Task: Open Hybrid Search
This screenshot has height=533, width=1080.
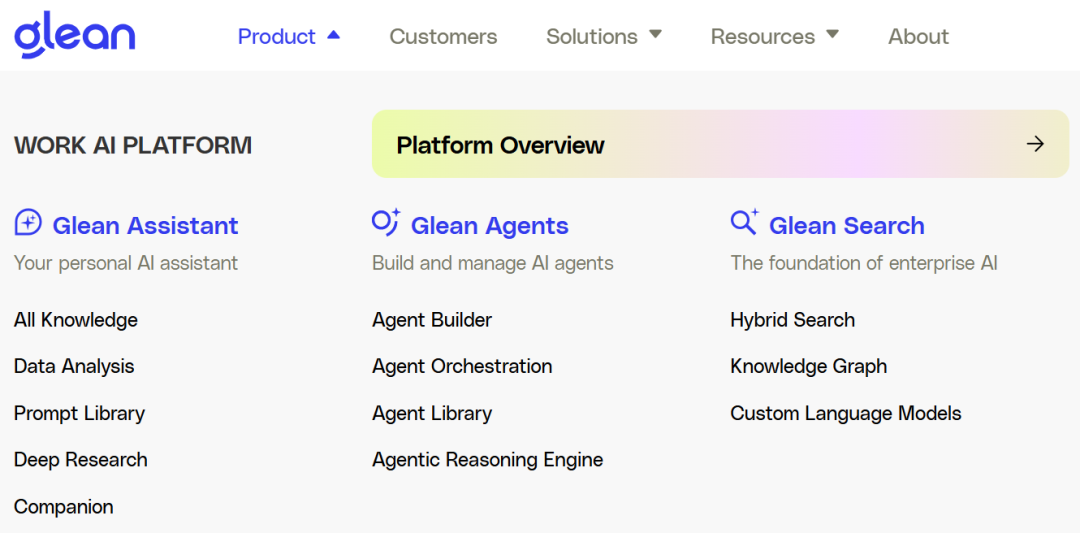Action: point(793,320)
